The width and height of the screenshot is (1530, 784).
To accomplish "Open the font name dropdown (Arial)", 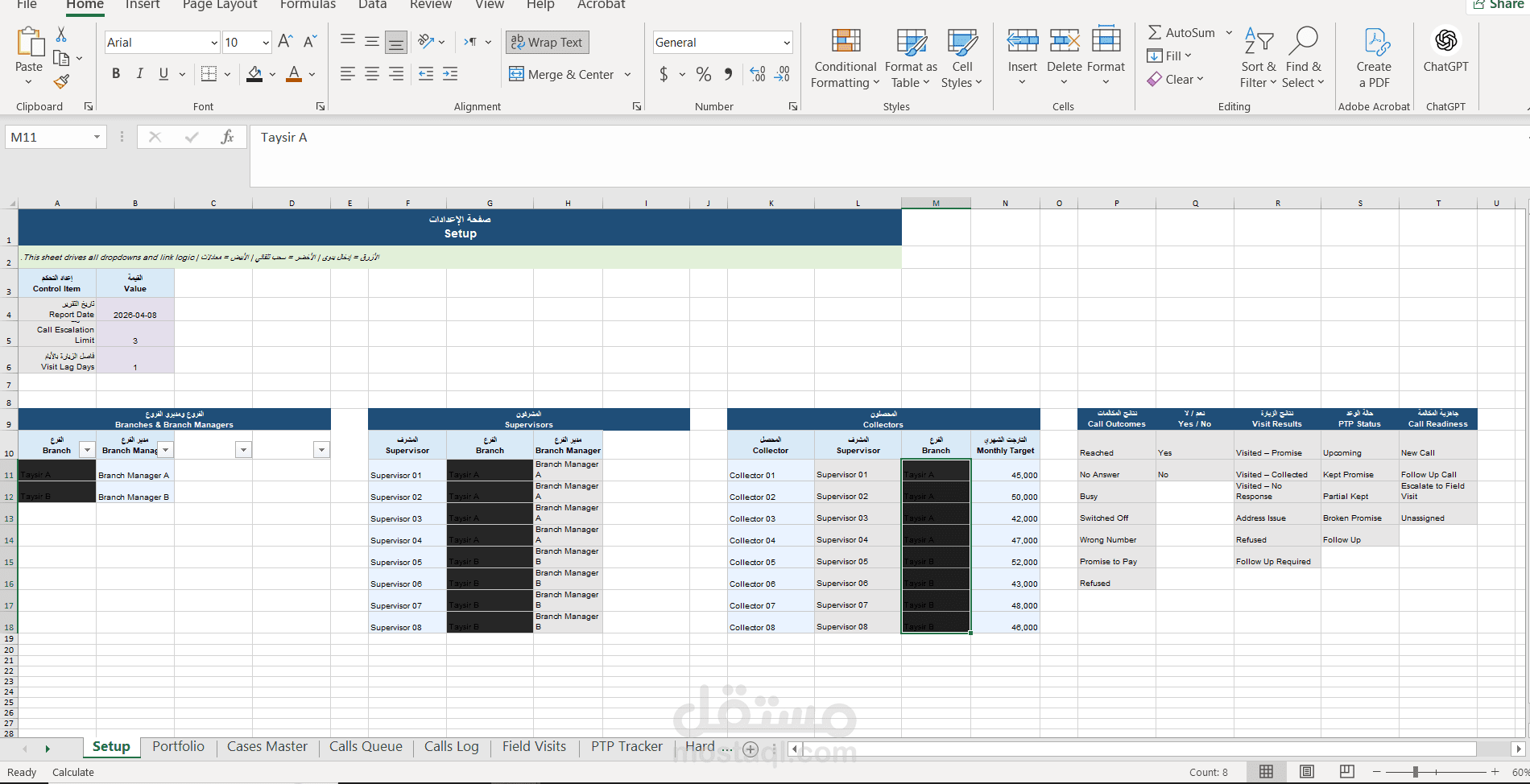I will 214,43.
